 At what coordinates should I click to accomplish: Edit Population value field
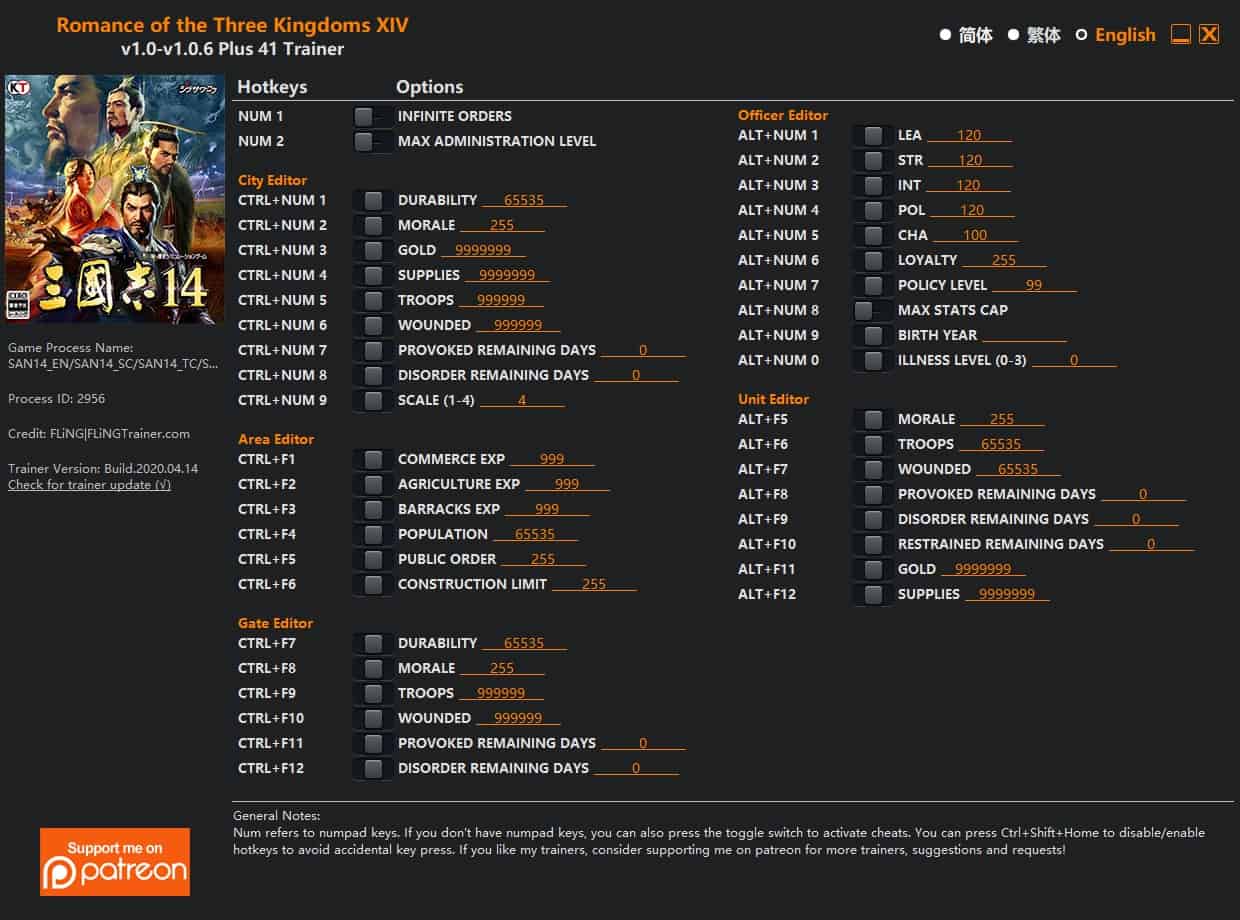(535, 534)
